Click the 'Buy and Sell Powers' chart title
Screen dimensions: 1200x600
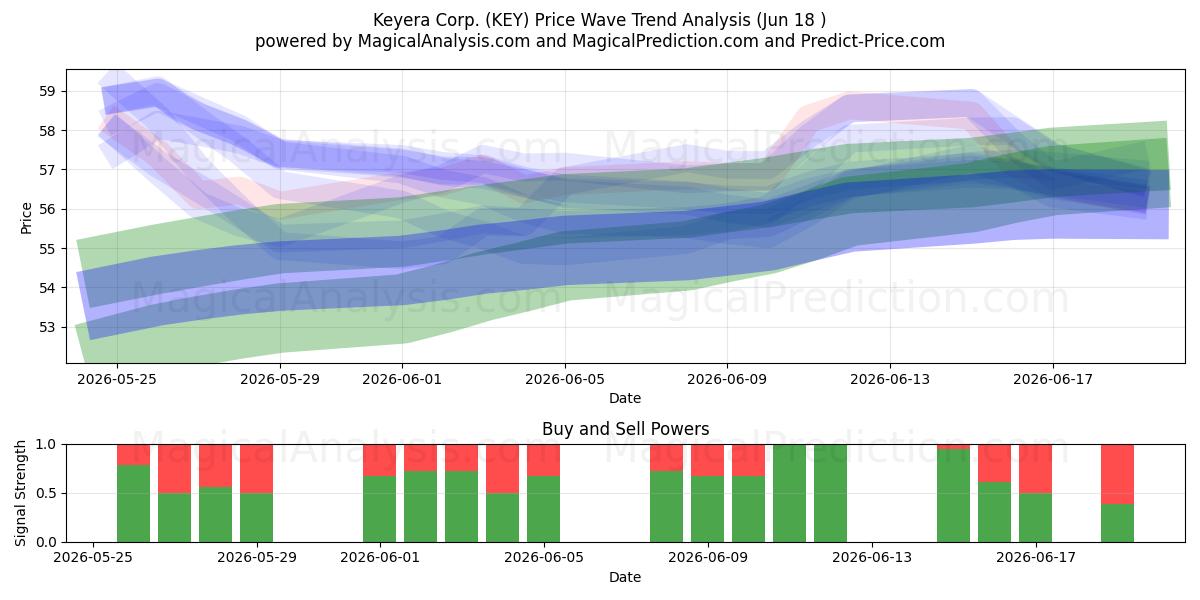click(625, 429)
